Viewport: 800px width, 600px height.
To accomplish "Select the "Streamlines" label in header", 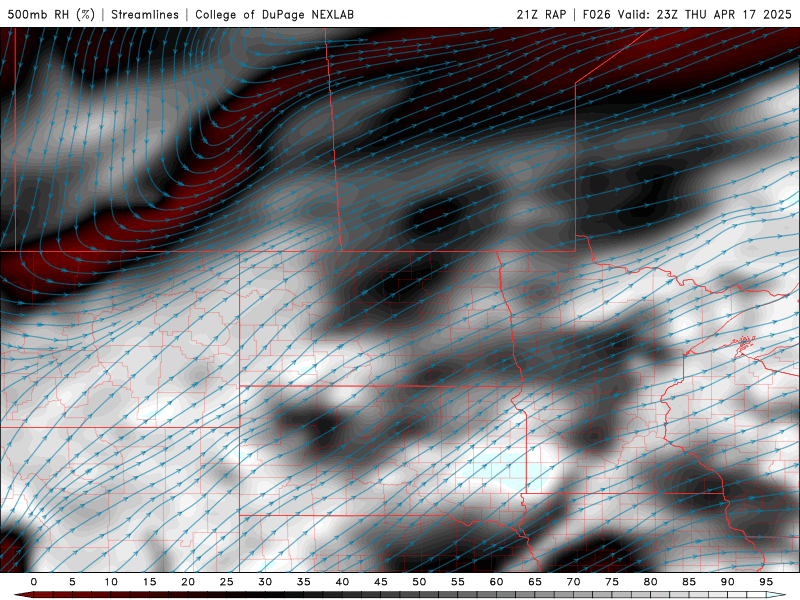I will coord(145,14).
